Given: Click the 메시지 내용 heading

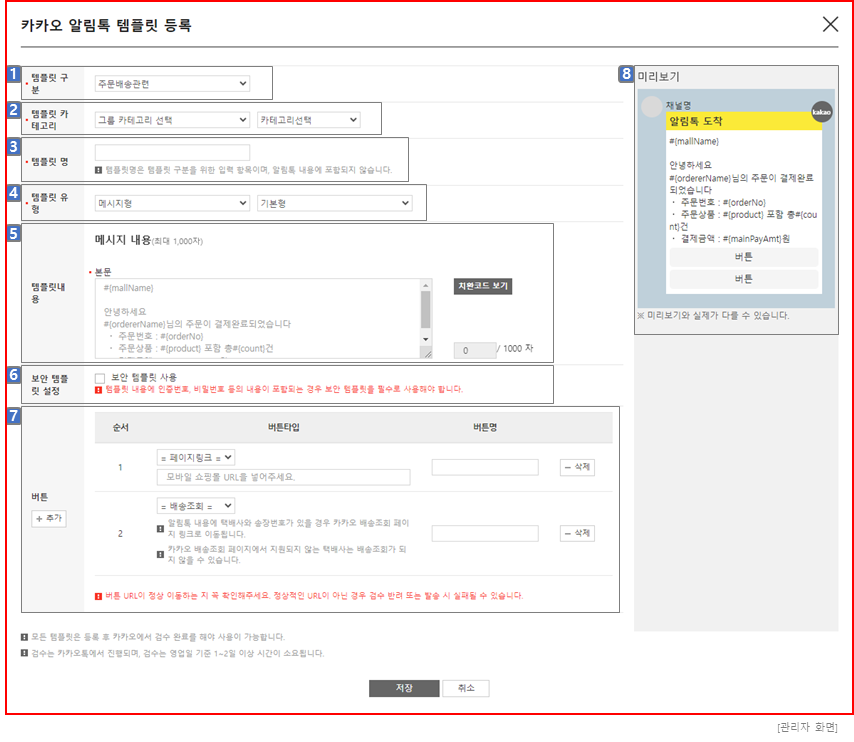Looking at the screenshot, I should [123, 240].
